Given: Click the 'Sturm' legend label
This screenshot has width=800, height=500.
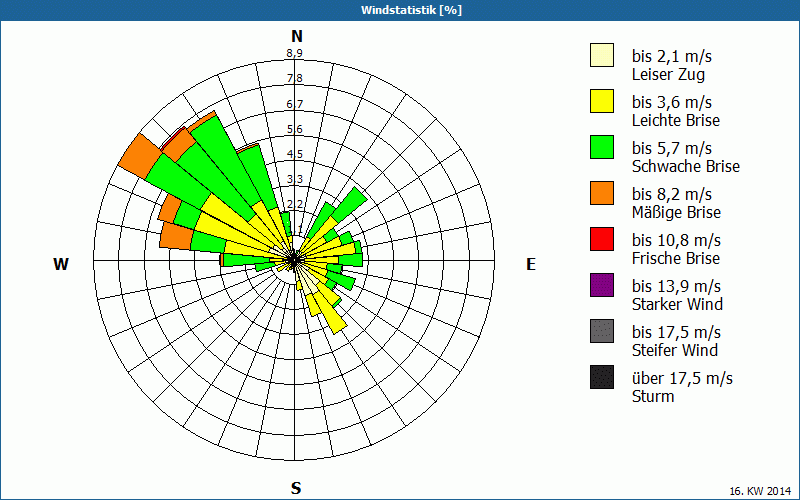Looking at the screenshot, I should (x=653, y=396).
